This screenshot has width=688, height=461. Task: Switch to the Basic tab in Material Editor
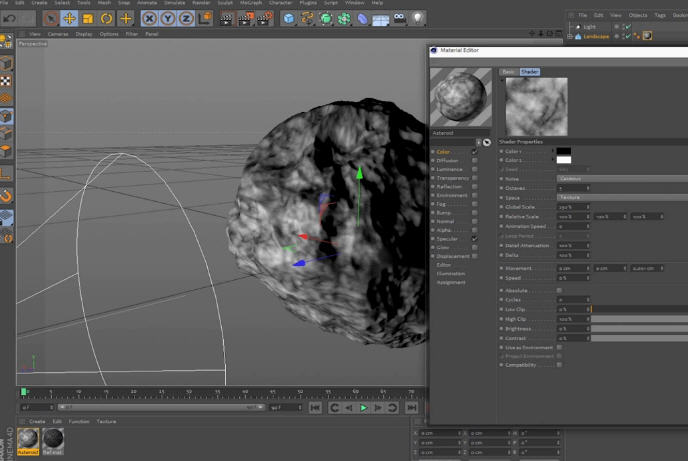509,71
